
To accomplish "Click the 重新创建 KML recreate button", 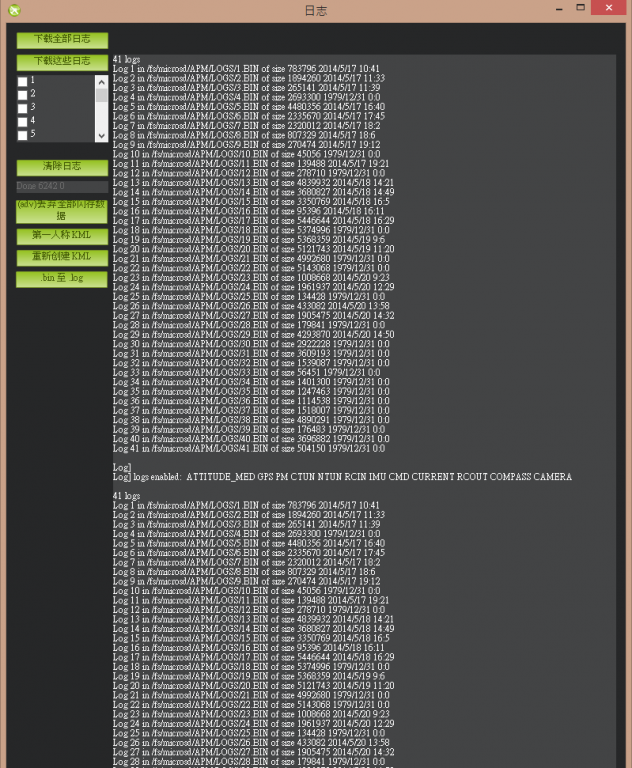I will point(62,257).
